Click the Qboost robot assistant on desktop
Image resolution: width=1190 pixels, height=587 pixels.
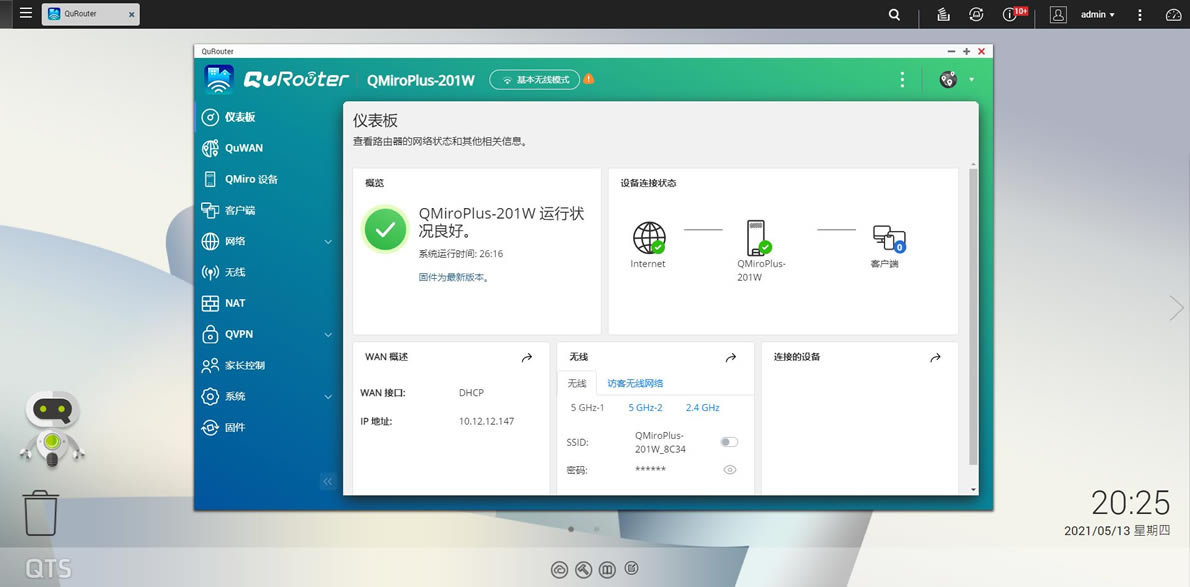(x=52, y=429)
